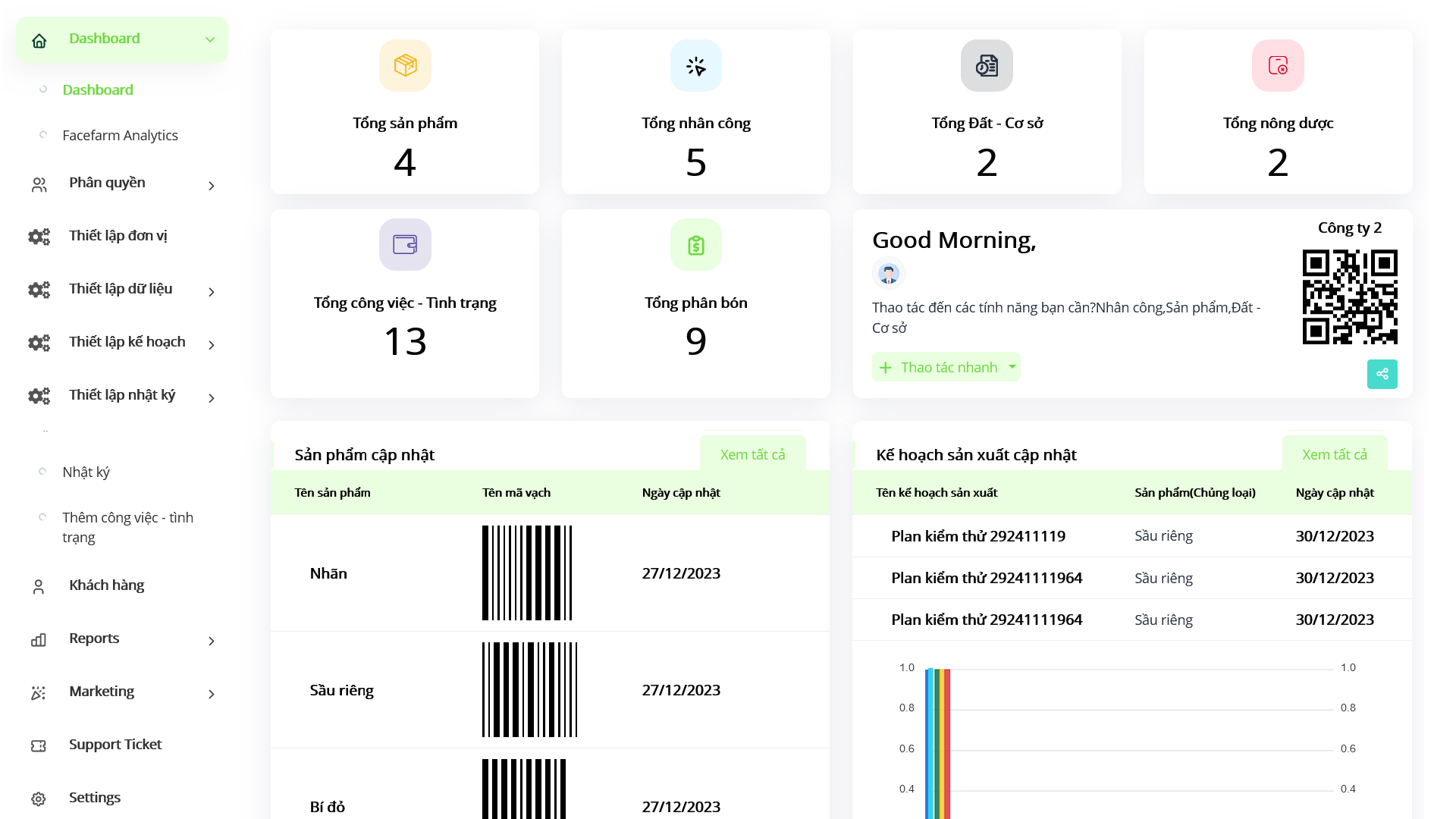This screenshot has height=819, width=1456.
Task: Click Xem tất cả for Sản phẩm cập nhật
Action: pos(752,454)
